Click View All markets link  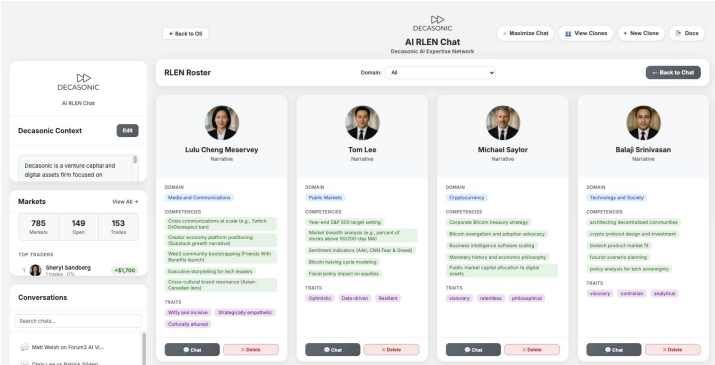[125, 202]
